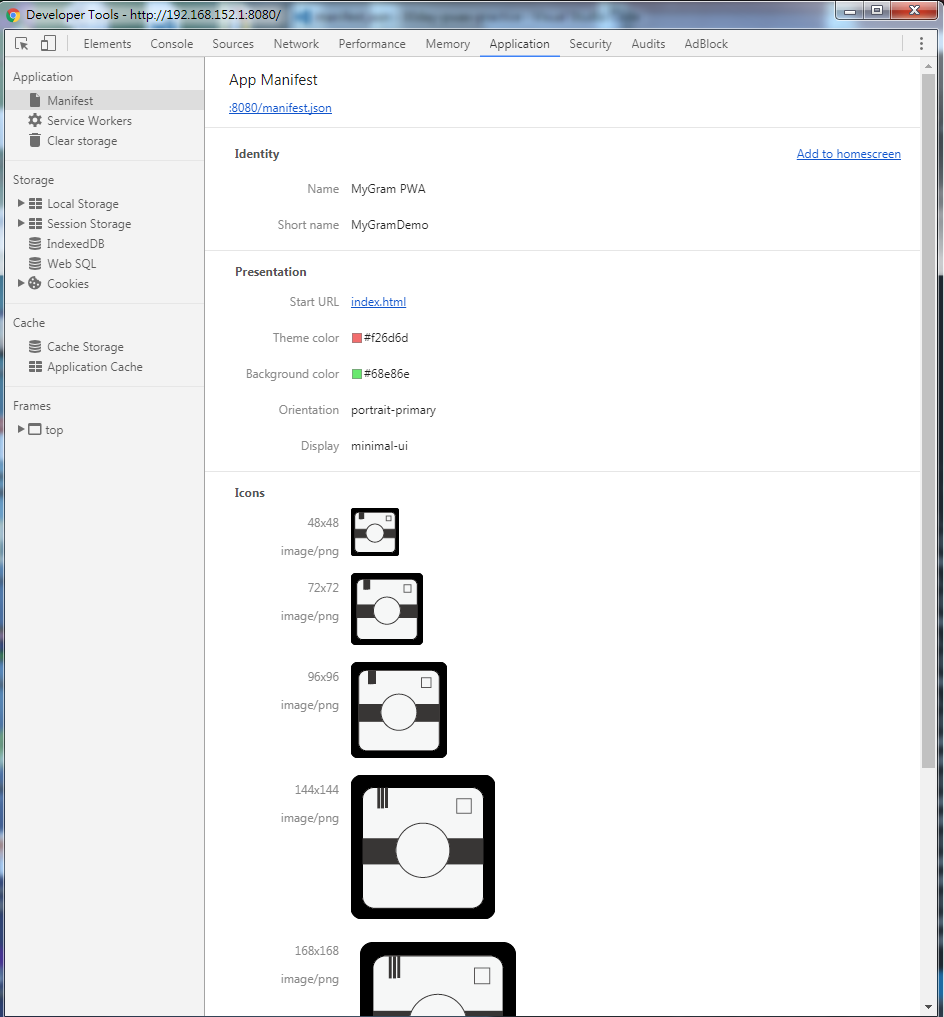This screenshot has height=1017, width=944.
Task: Select the Application tab
Action: pos(519,43)
